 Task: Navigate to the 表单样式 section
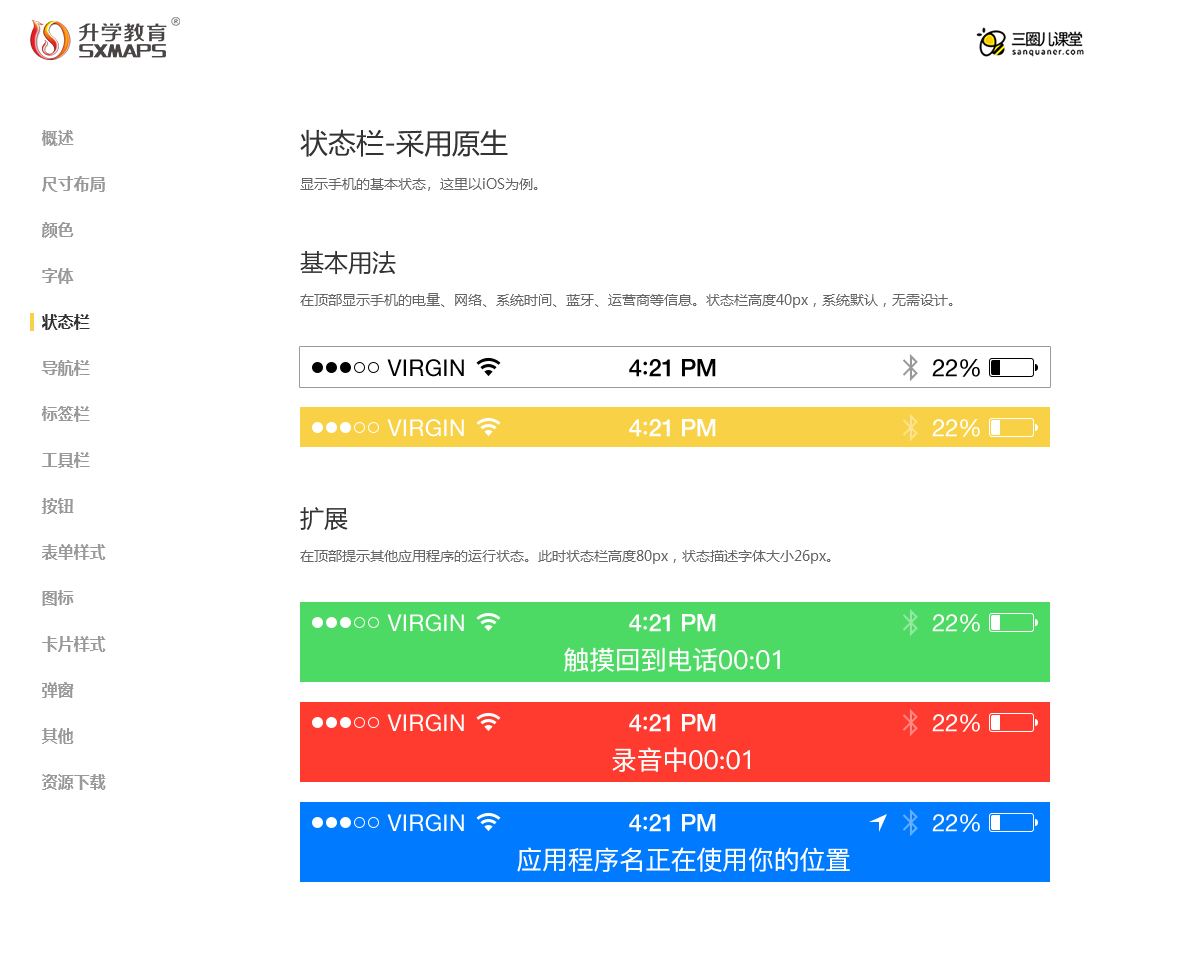tap(73, 552)
